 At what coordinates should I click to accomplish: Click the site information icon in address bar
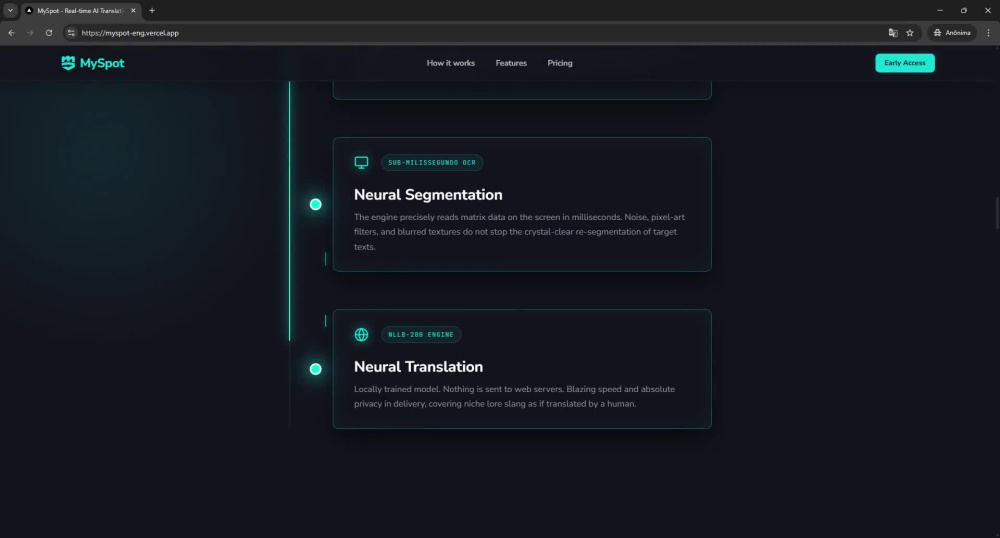click(x=71, y=33)
